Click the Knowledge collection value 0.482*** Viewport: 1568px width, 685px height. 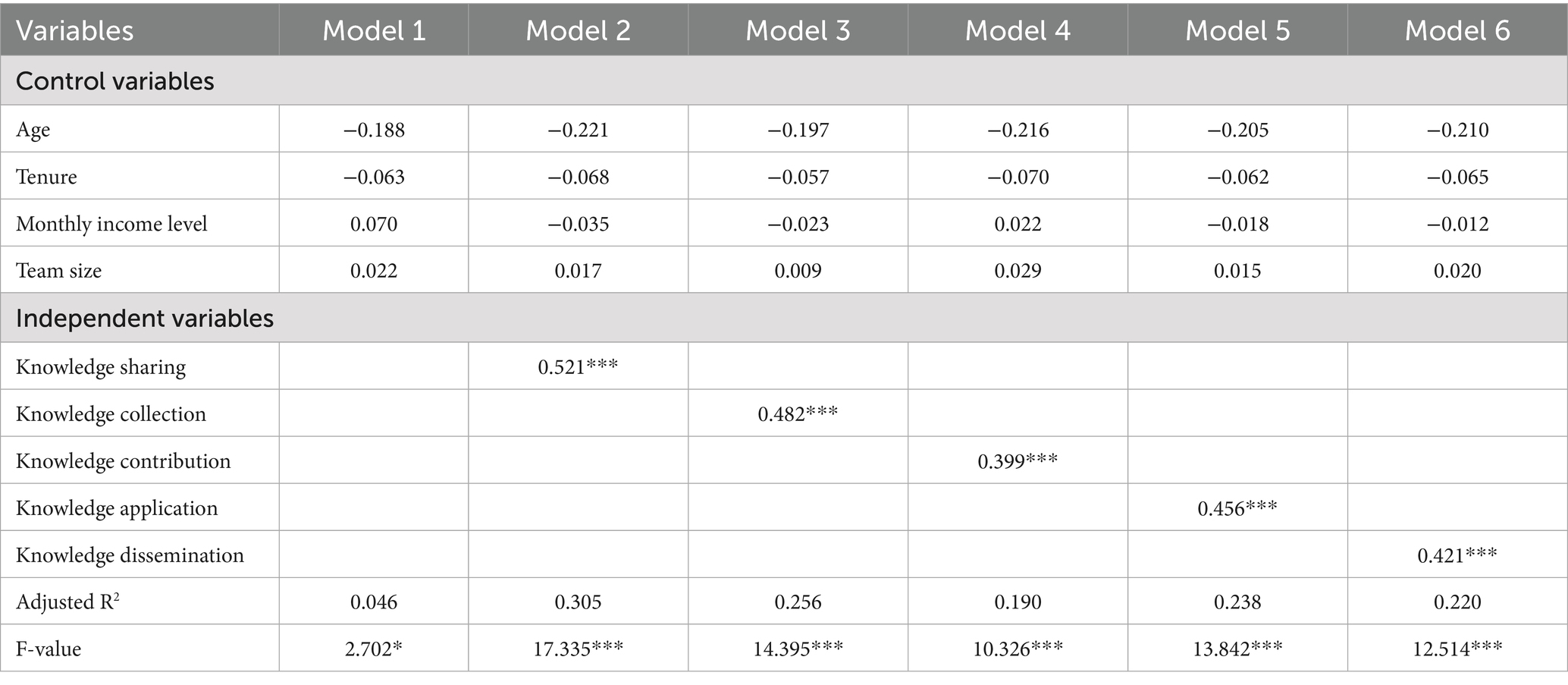tap(798, 414)
